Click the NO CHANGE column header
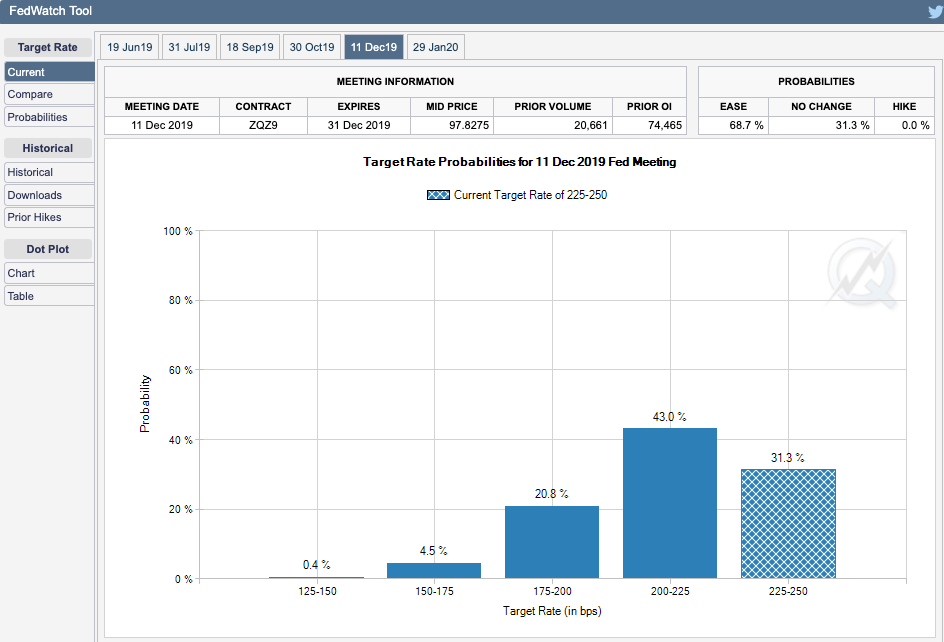 coord(821,107)
